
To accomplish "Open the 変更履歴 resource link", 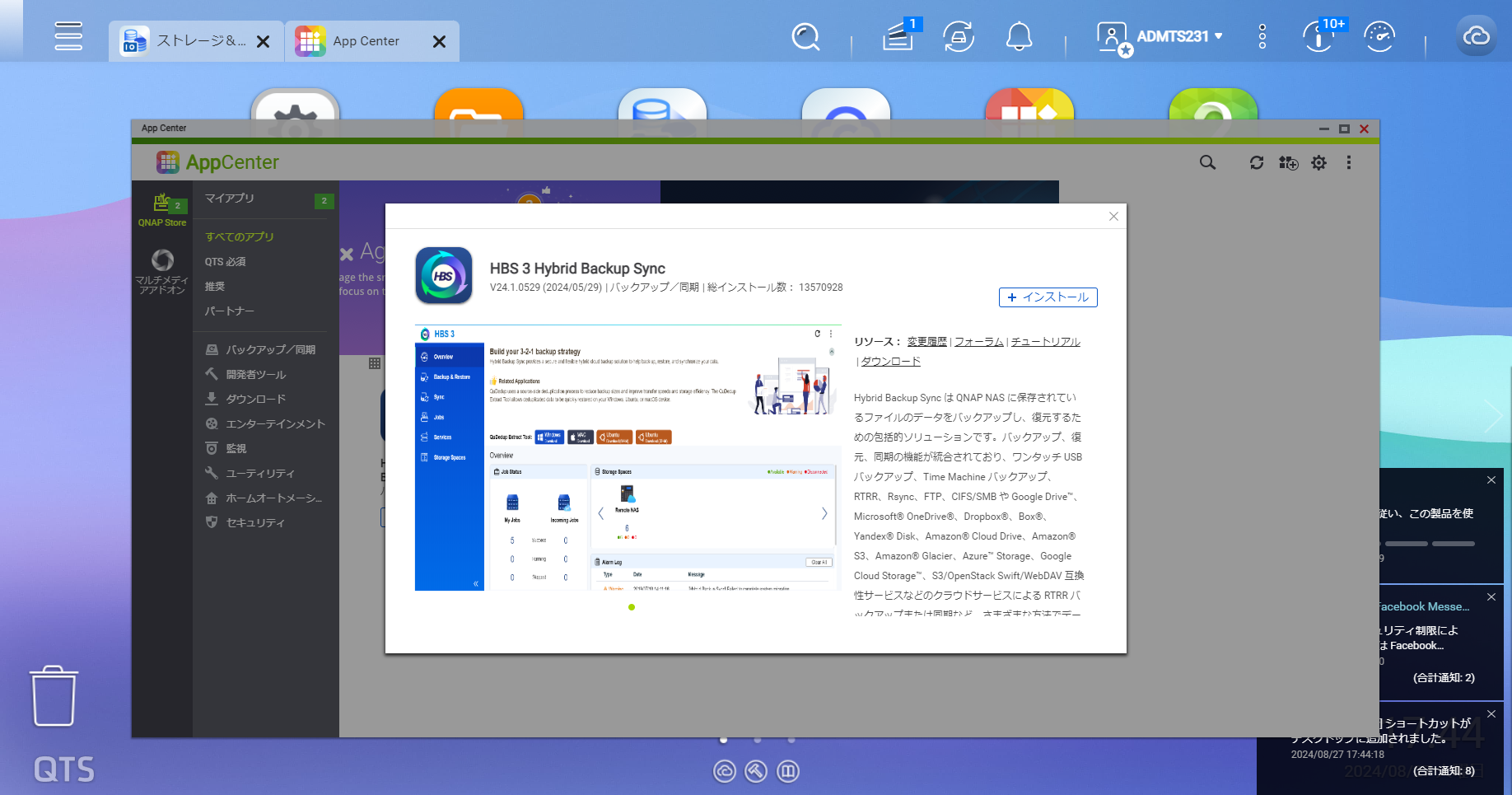I will click(927, 342).
